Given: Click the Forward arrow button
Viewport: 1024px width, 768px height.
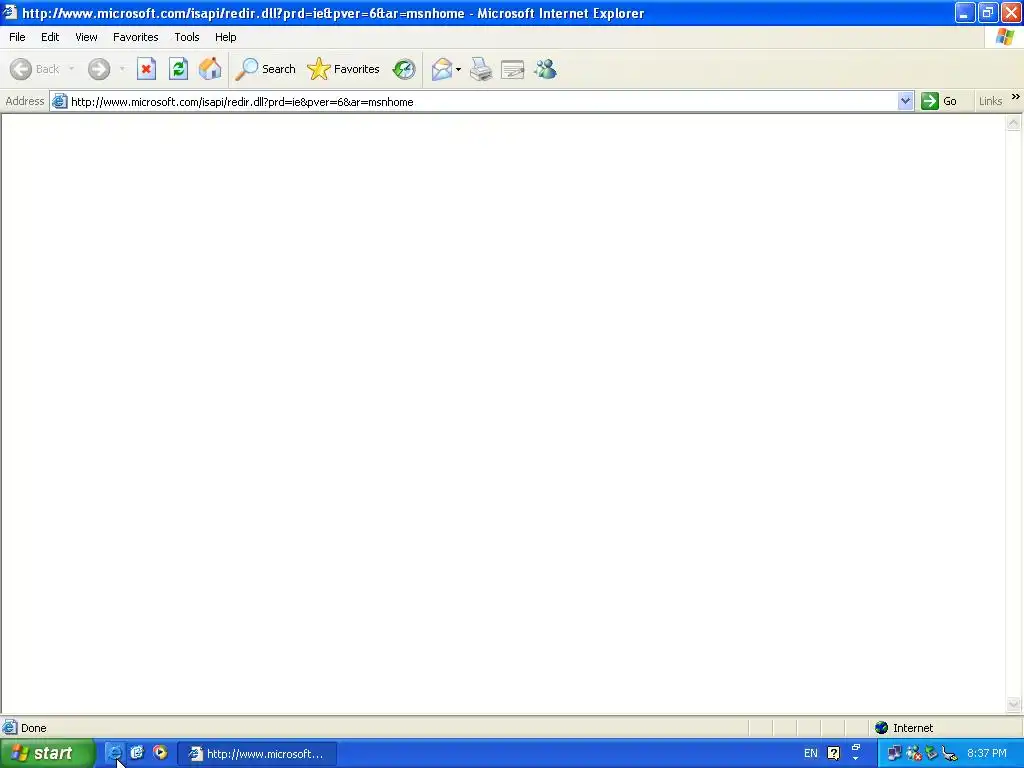Looking at the screenshot, I should tap(99, 69).
